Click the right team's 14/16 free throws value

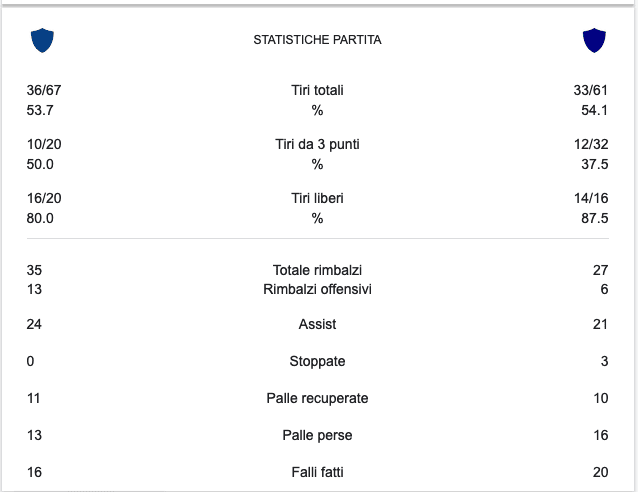tap(590, 198)
